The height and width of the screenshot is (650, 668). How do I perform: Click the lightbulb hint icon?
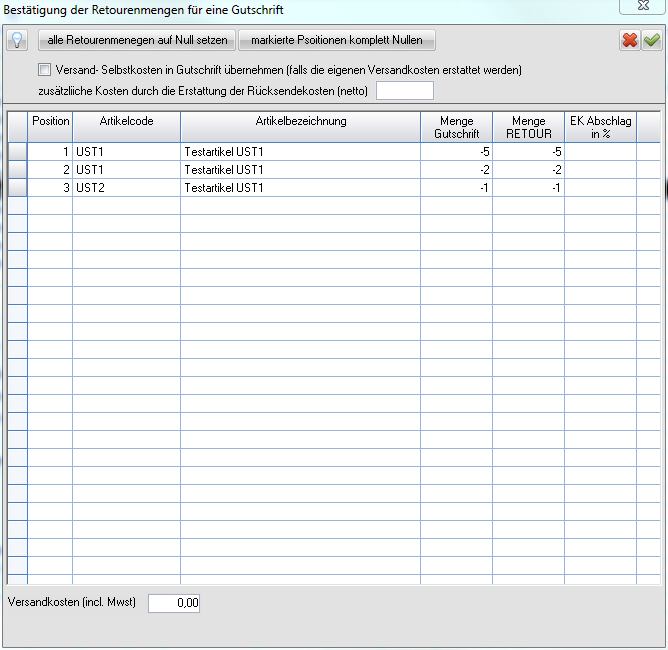coord(17,41)
